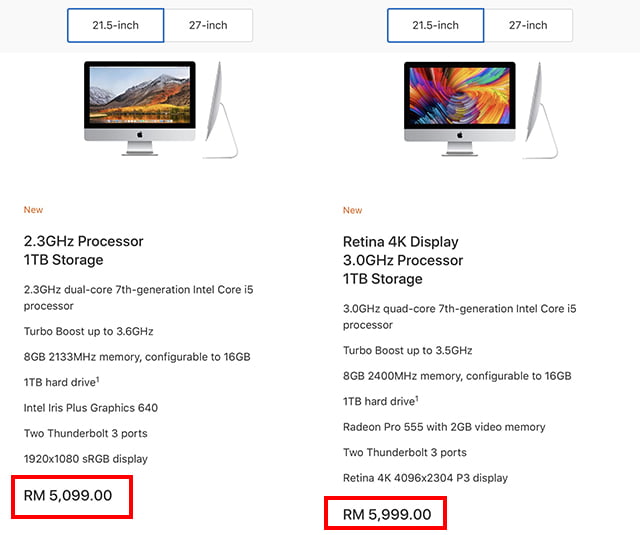Click the orange New label above 2.3GHz Processor
The height and width of the screenshot is (535, 640).
pos(33,210)
